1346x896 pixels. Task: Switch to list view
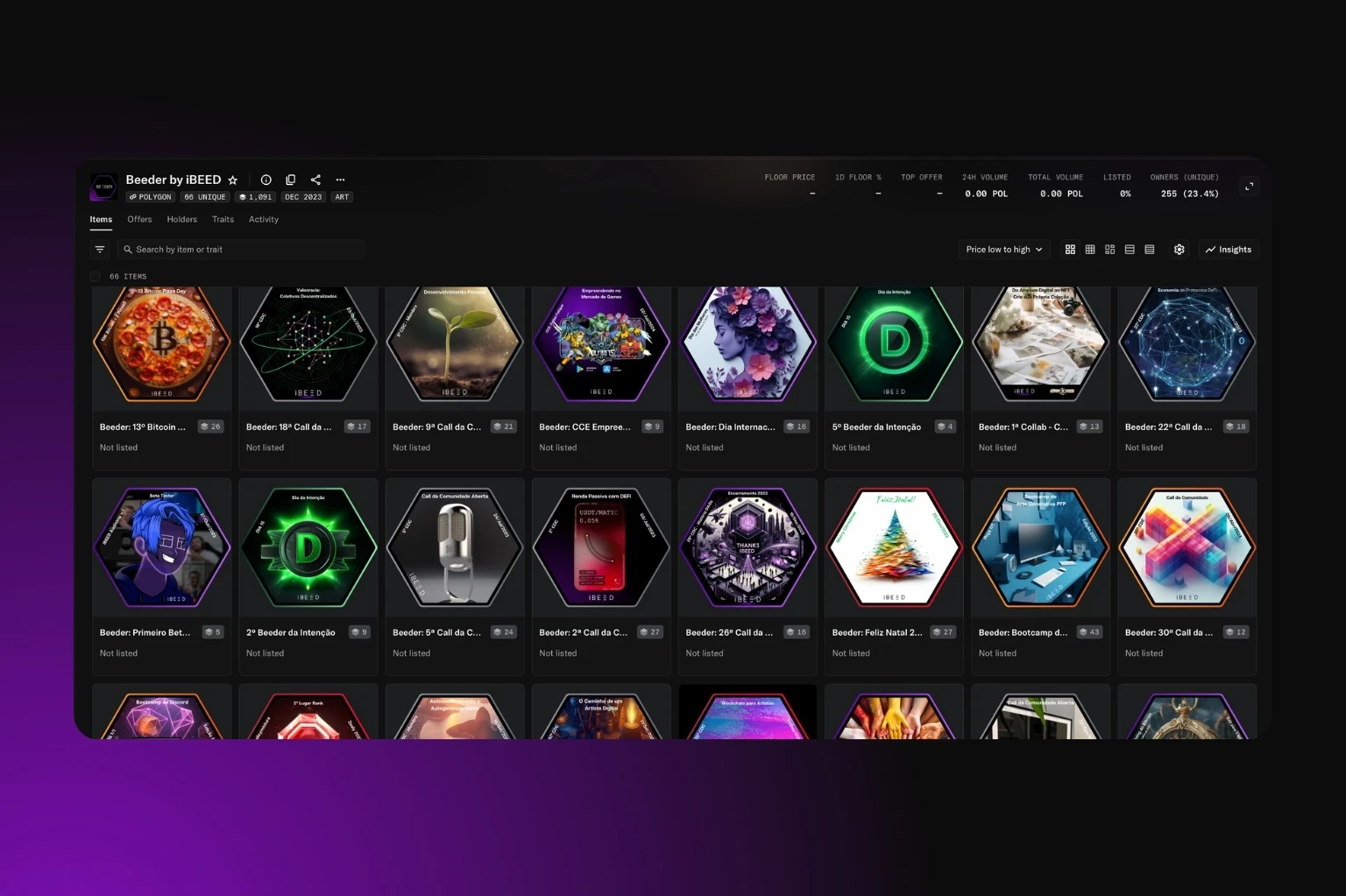coord(1130,250)
